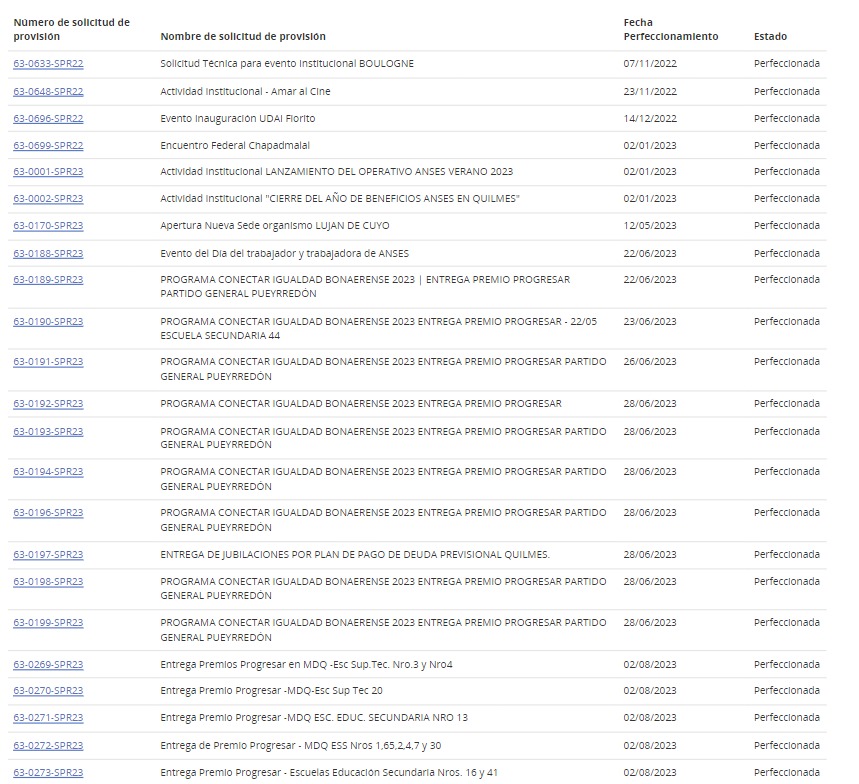Click the 63-0190-SPR23 link
The width and height of the screenshot is (859, 784).
(48, 322)
